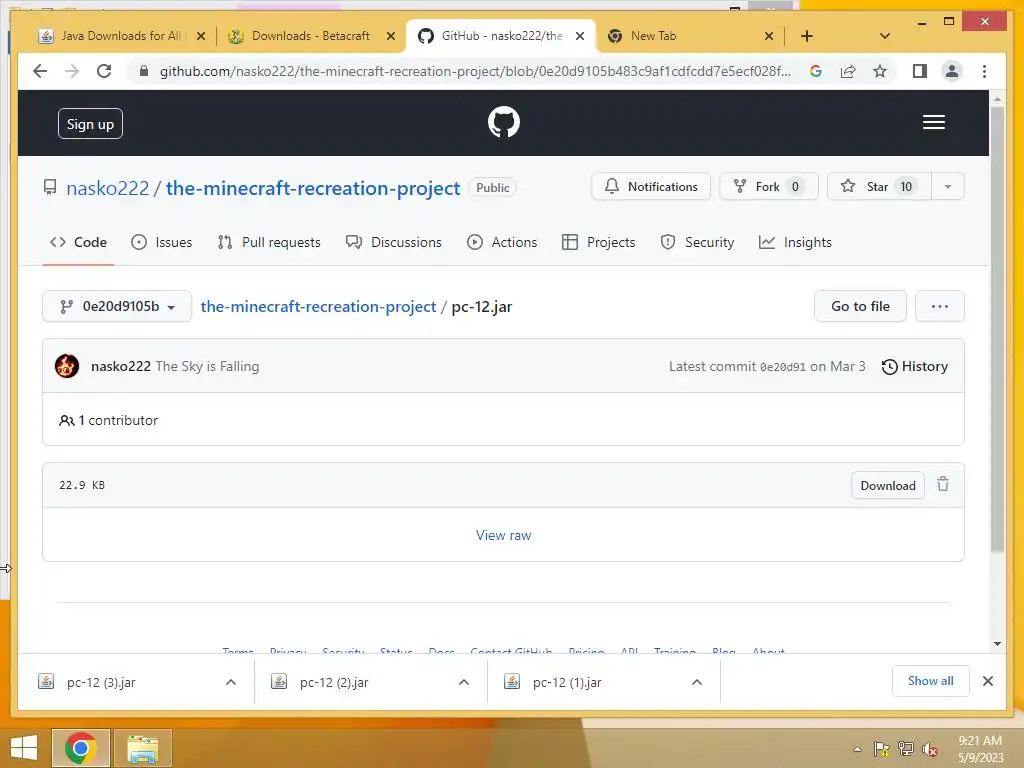
Task: Open the tab search chevron dropdown
Action: (884, 36)
